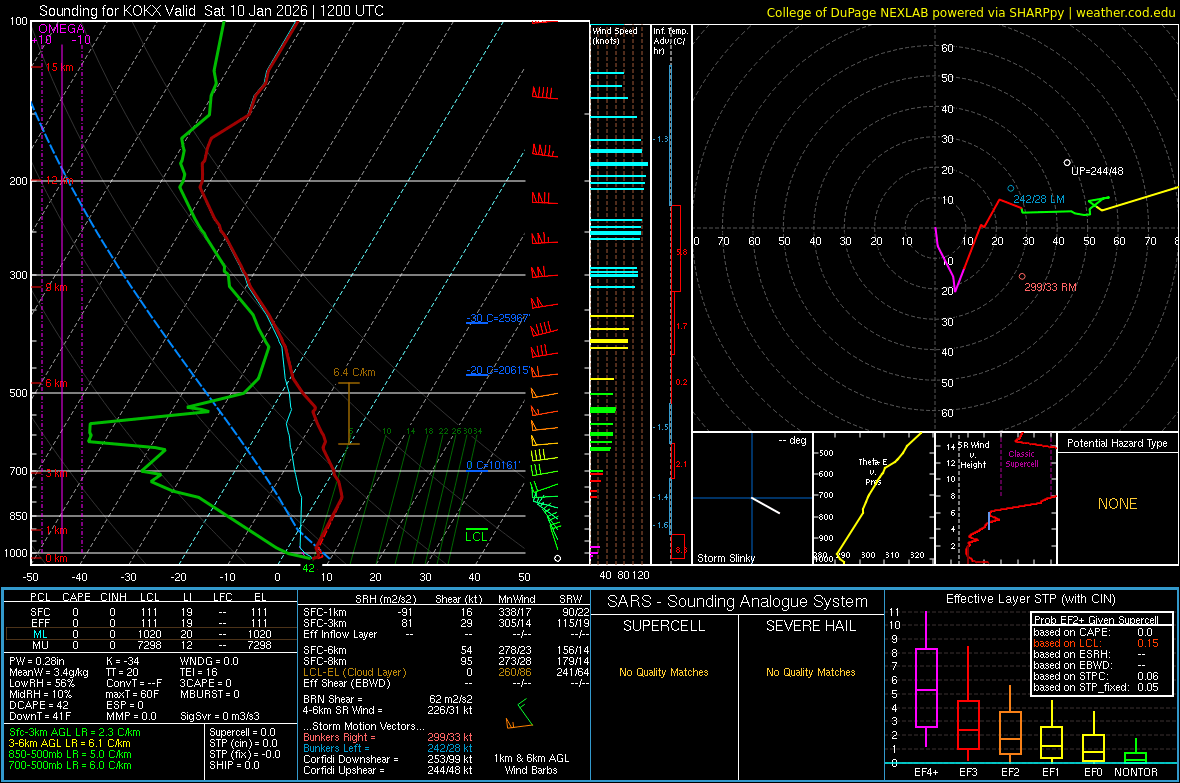Click the 'Storm Slinky' panel label
The height and width of the screenshot is (783, 1180).
coord(725,558)
